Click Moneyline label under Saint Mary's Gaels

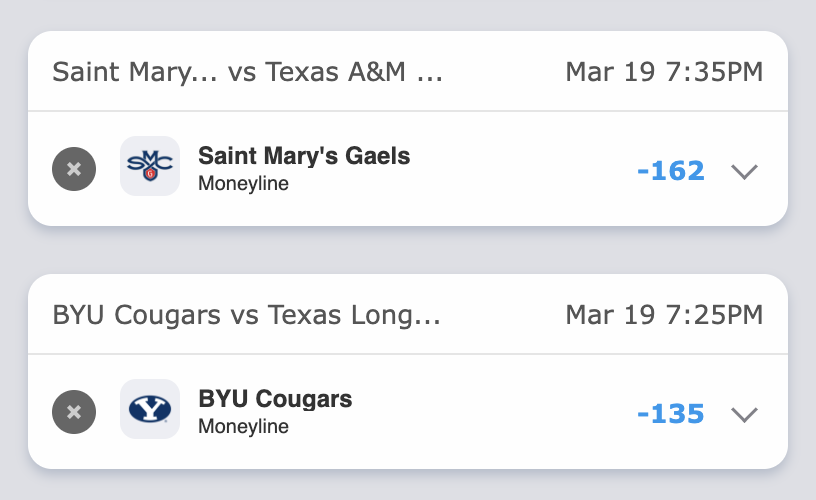pos(243,184)
